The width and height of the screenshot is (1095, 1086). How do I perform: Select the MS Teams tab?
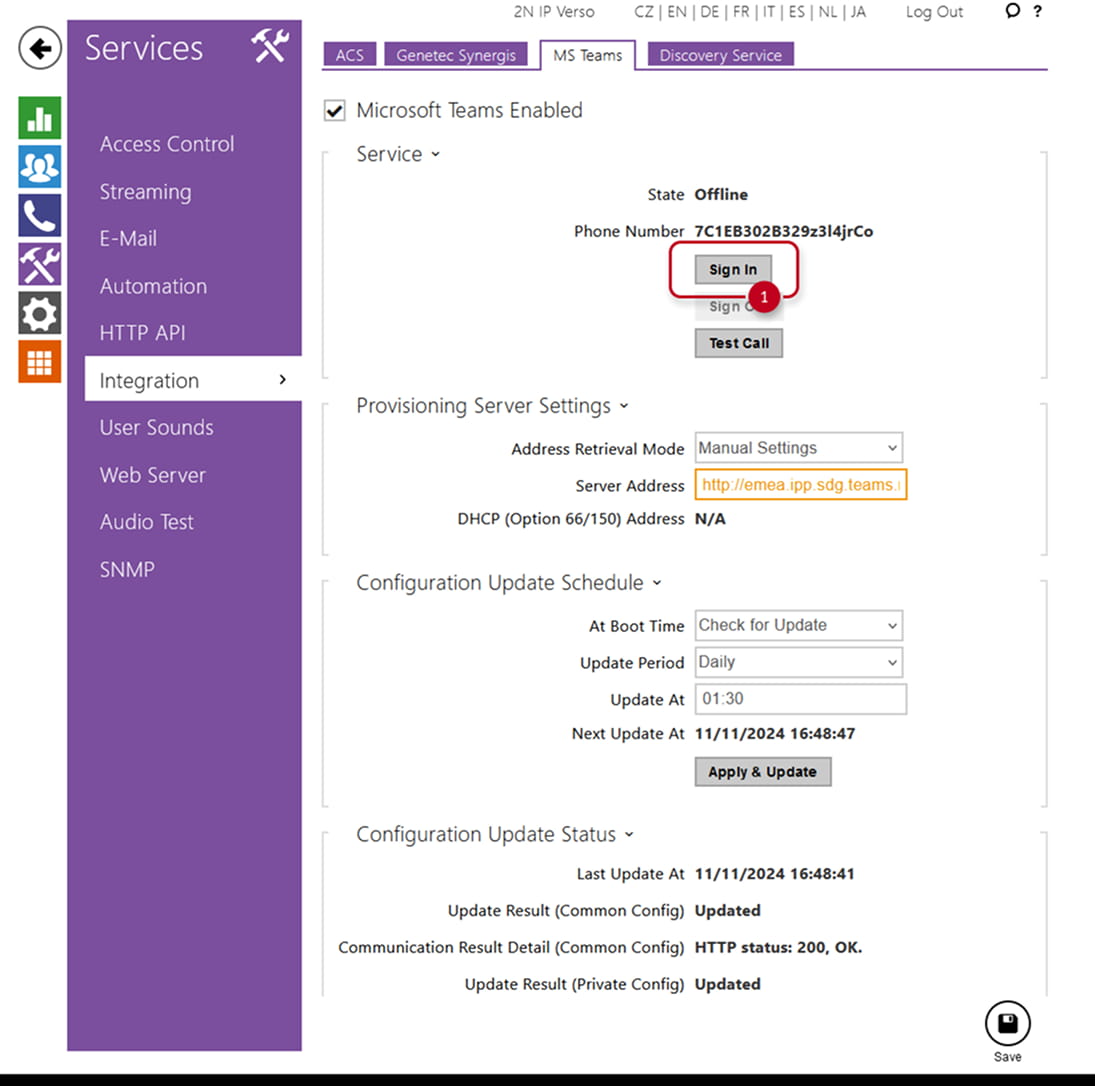coord(587,55)
